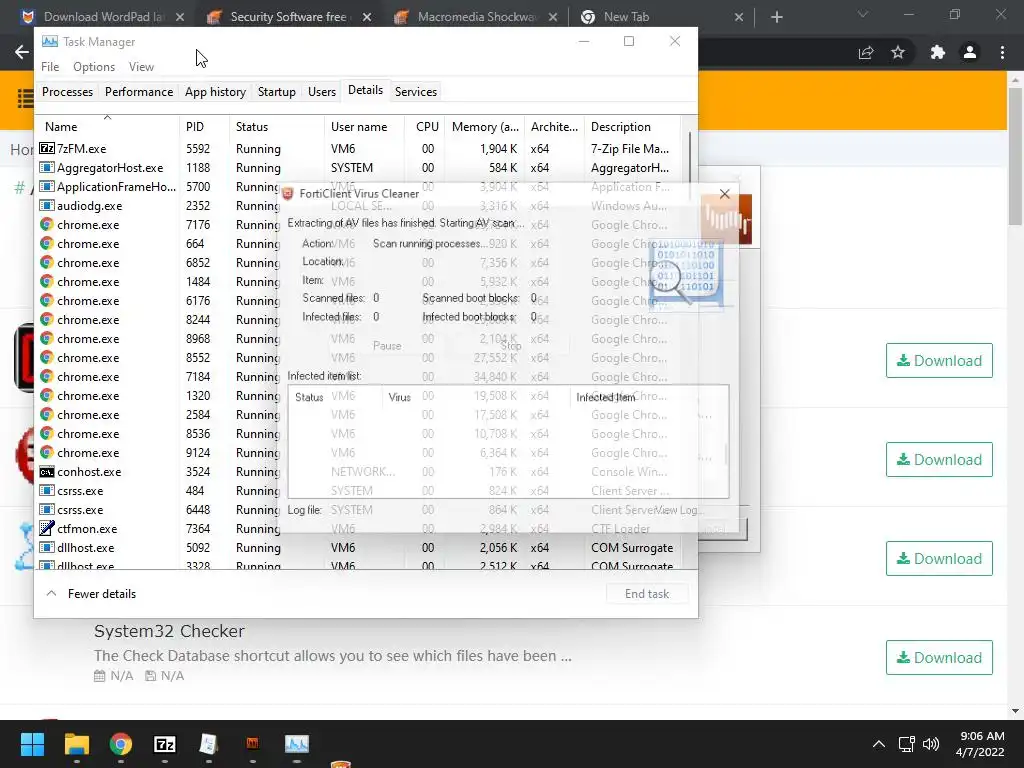Click Chrome share page icon
Screen dimensions: 1024x768
866,52
